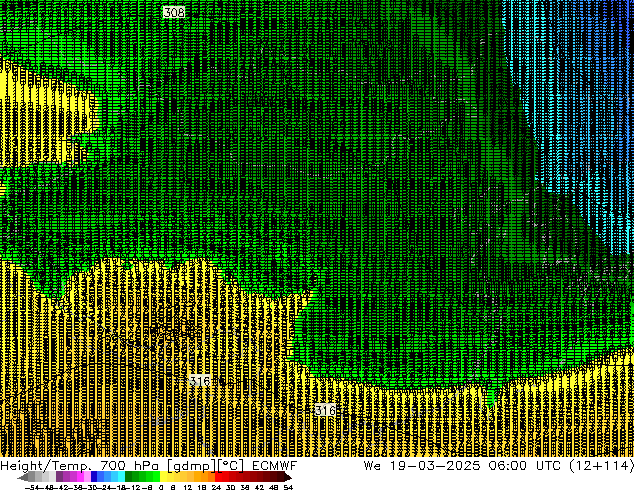This screenshot has width=634, height=490.
Task: Click the bright magenta swatch in the temperature legend
Action: [80, 477]
